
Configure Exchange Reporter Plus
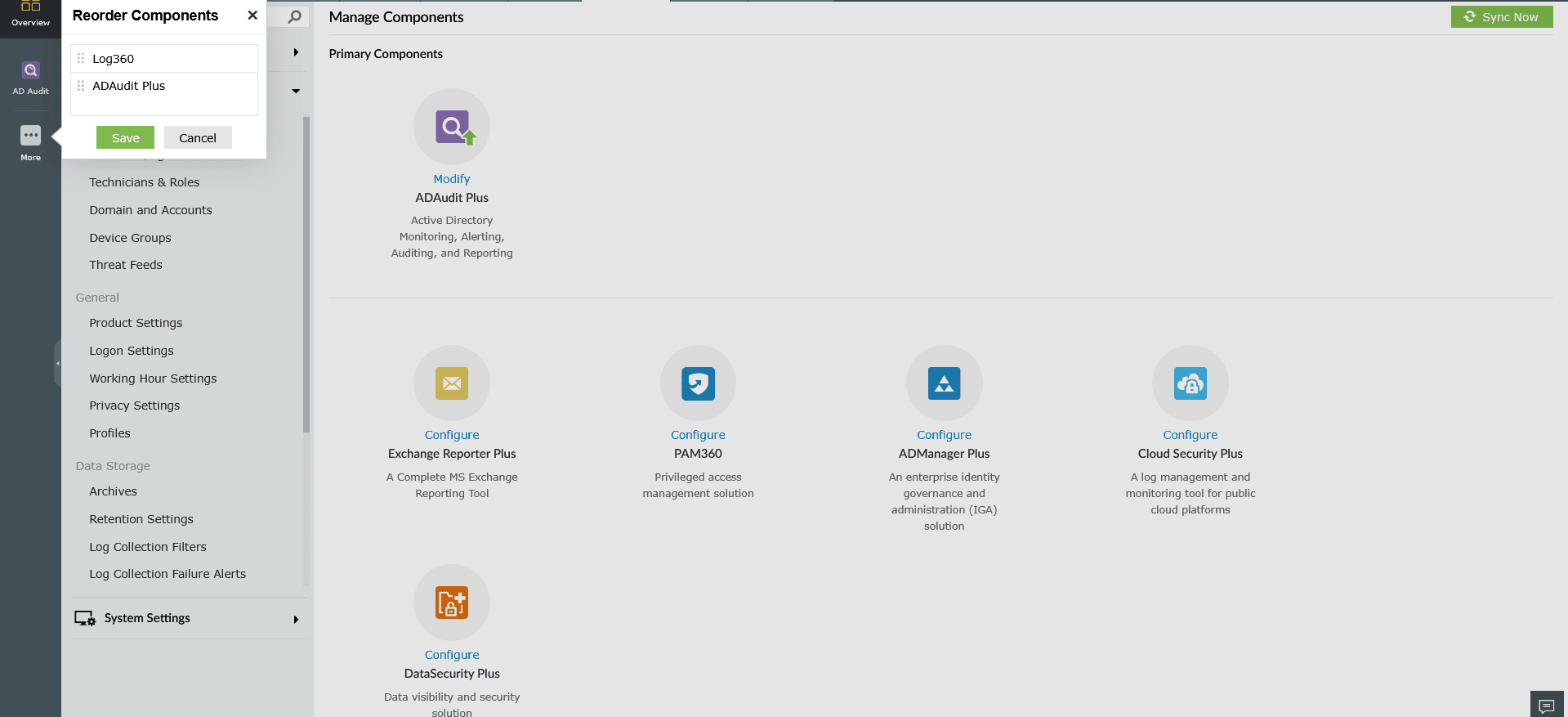452,435
